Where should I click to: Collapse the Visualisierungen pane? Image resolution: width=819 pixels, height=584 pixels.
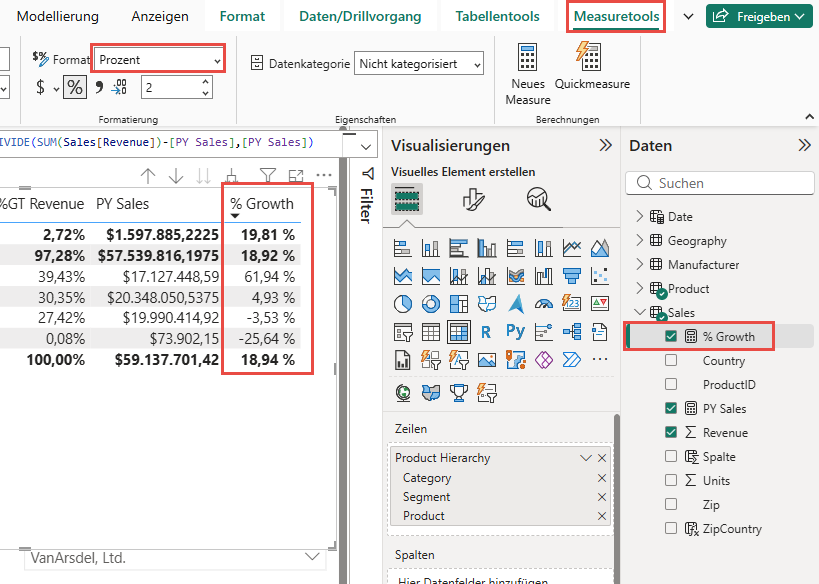(605, 145)
